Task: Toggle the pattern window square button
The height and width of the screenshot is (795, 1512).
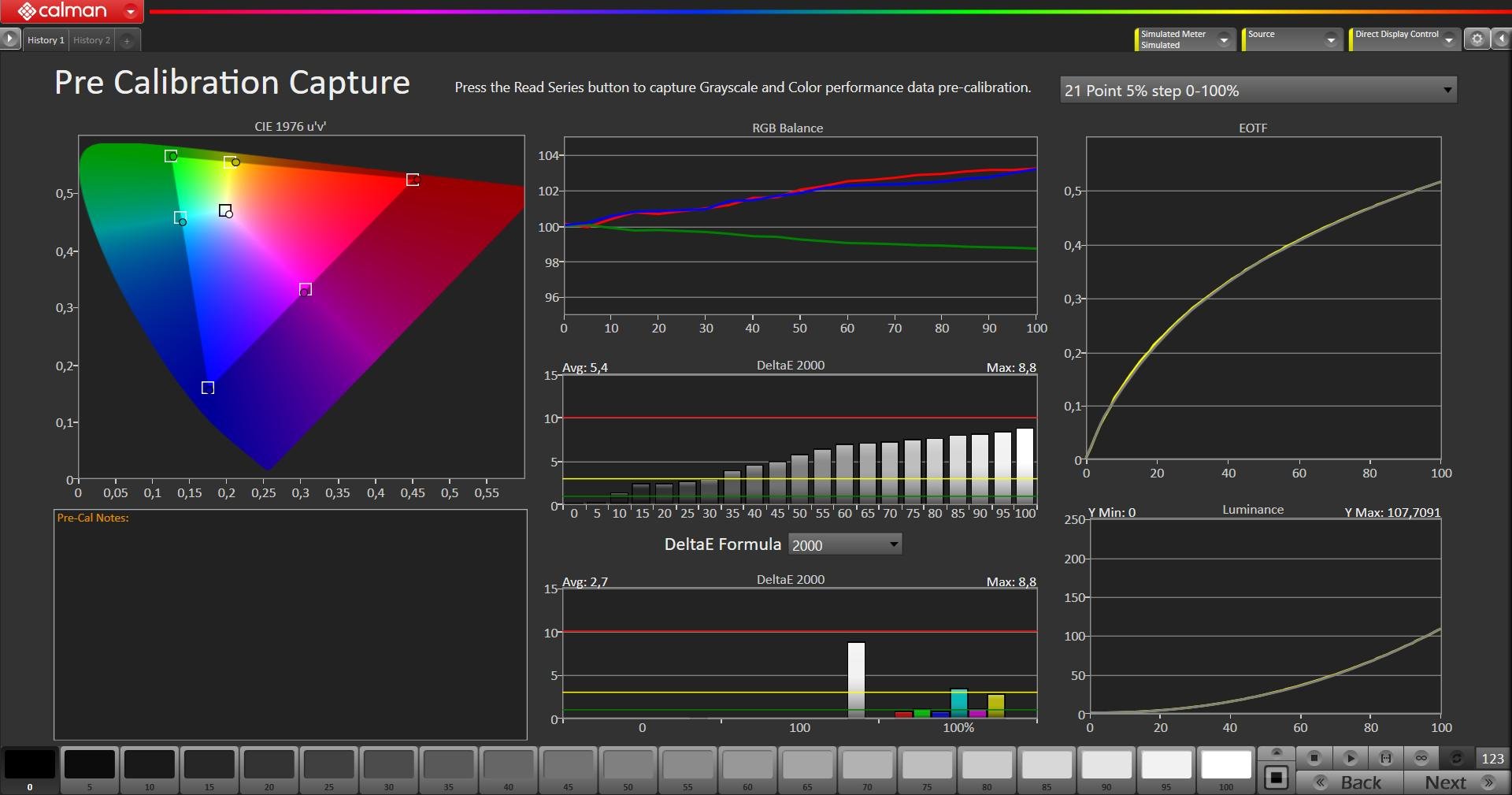Action: click(1277, 778)
